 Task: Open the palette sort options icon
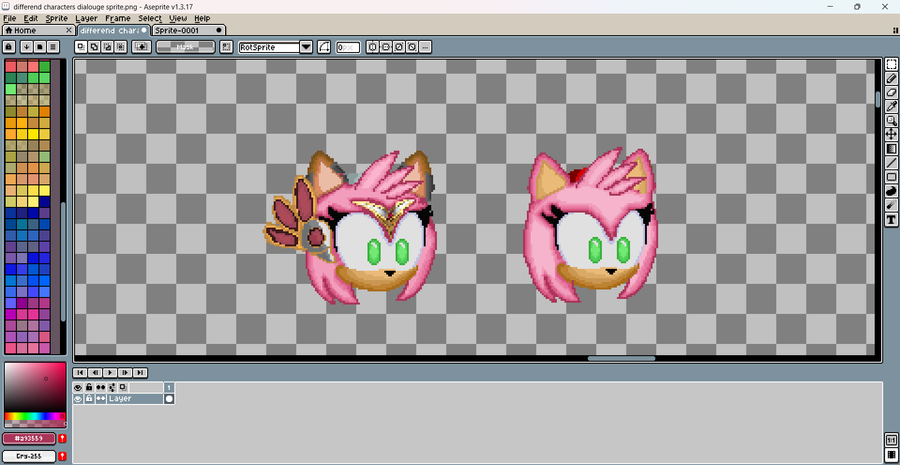coord(26,47)
